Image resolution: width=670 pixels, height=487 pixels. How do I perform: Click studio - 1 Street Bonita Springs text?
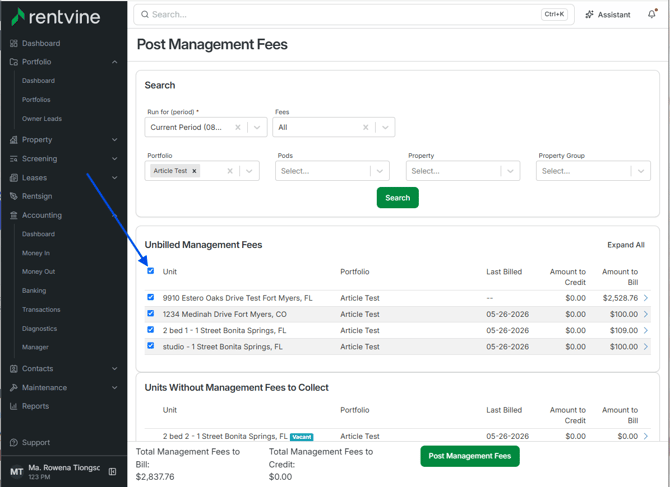222,346
